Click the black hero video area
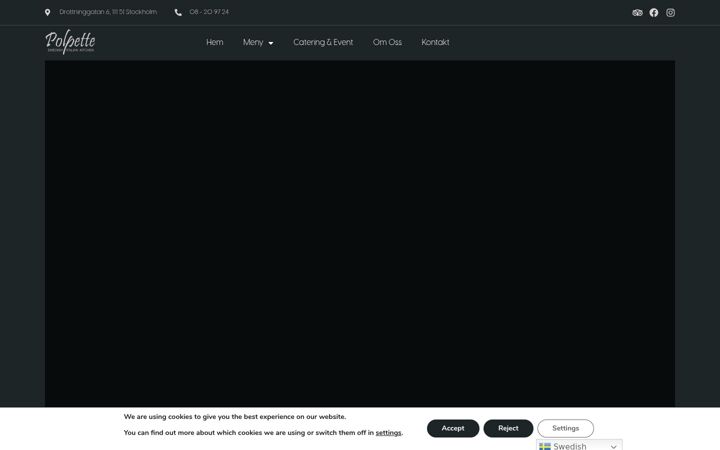 [360, 233]
